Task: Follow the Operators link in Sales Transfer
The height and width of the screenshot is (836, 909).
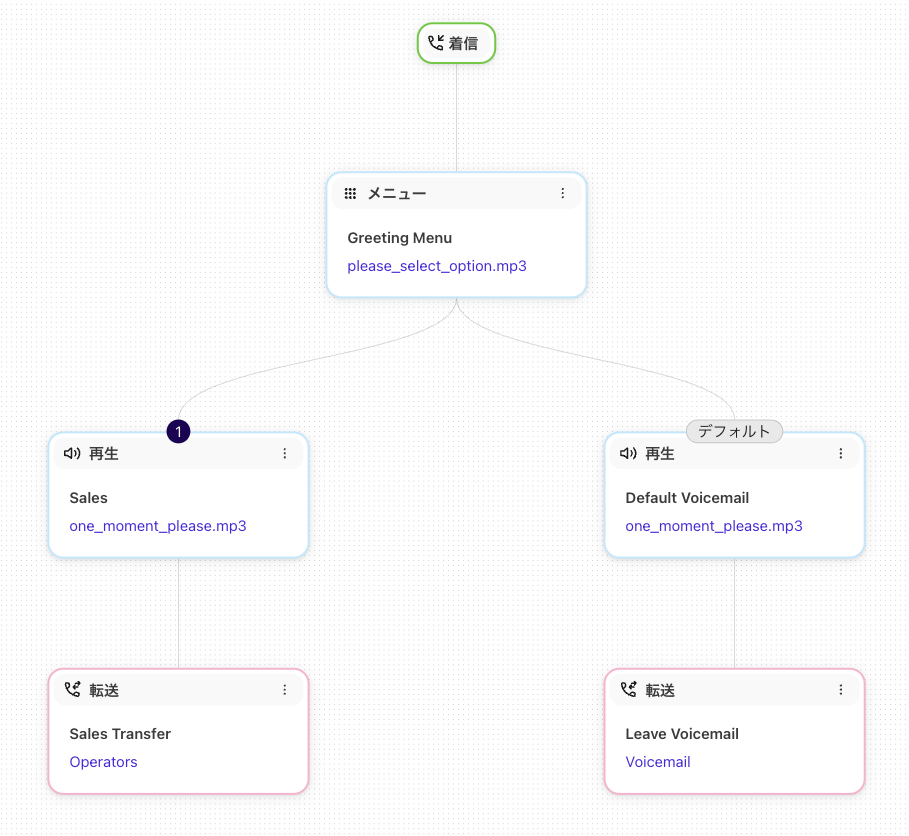Action: click(103, 762)
